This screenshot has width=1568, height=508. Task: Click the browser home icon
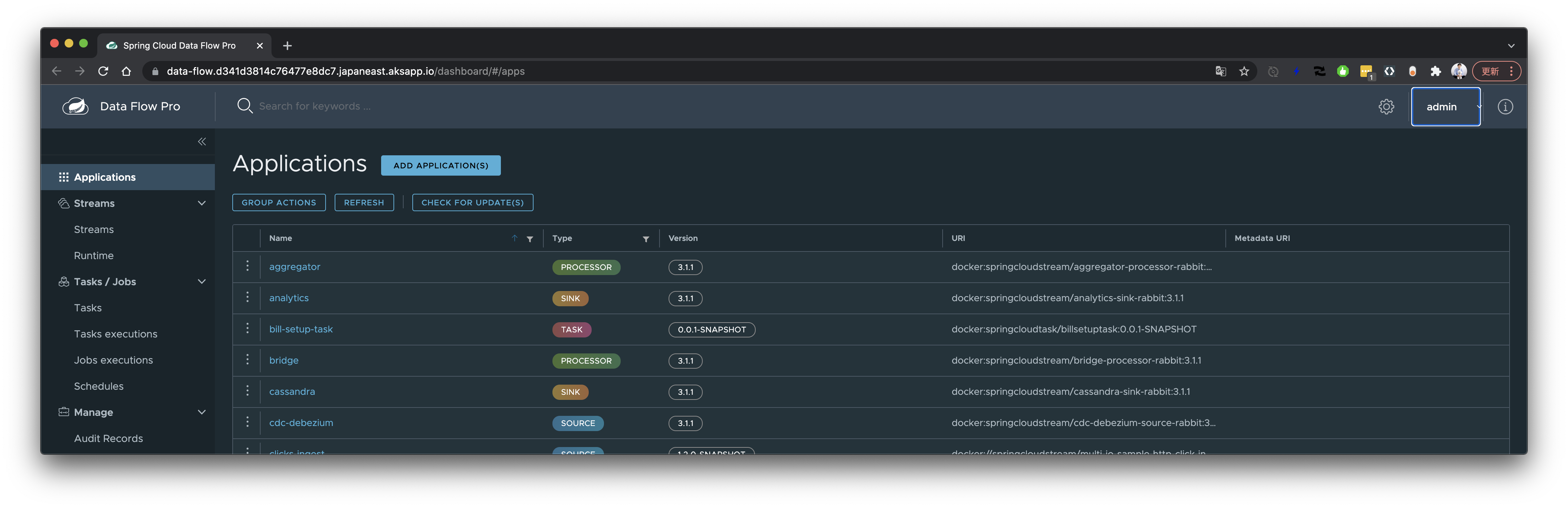pyautogui.click(x=126, y=71)
